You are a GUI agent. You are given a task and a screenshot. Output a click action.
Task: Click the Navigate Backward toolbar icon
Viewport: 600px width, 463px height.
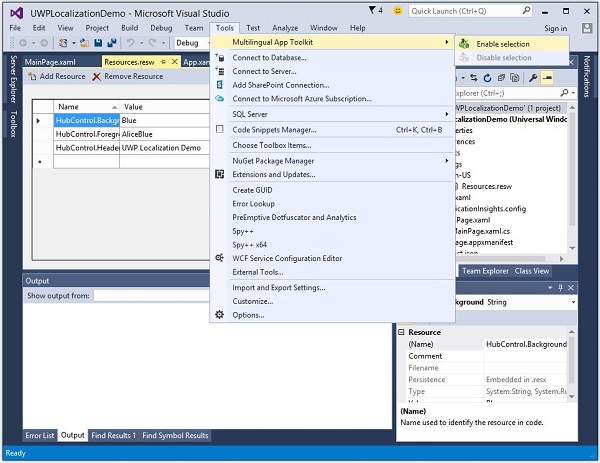coord(23,43)
